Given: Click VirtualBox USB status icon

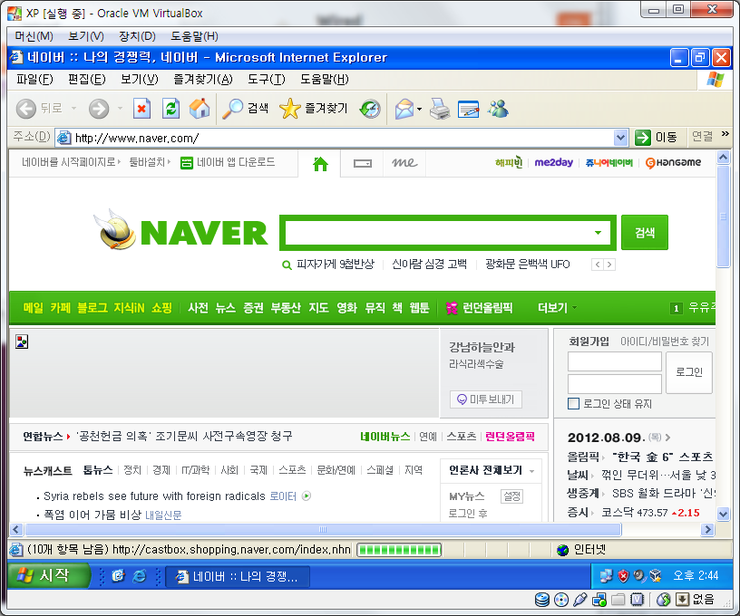Looking at the screenshot, I should click(x=580, y=599).
